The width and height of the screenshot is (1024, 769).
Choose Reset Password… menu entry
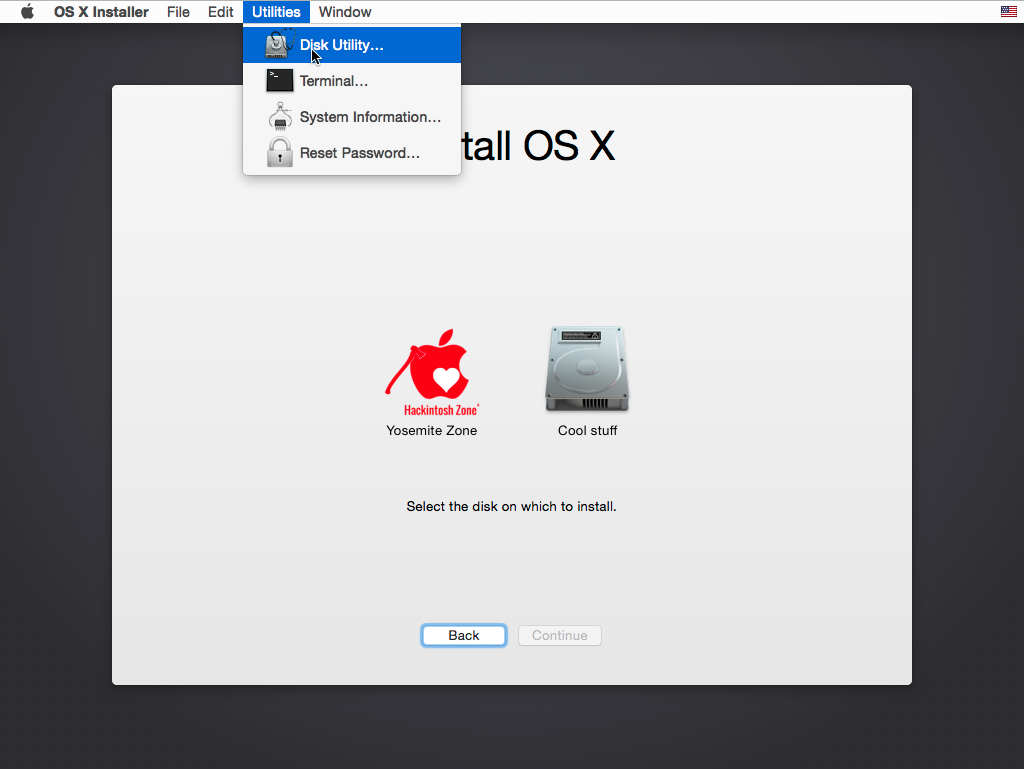[352, 153]
